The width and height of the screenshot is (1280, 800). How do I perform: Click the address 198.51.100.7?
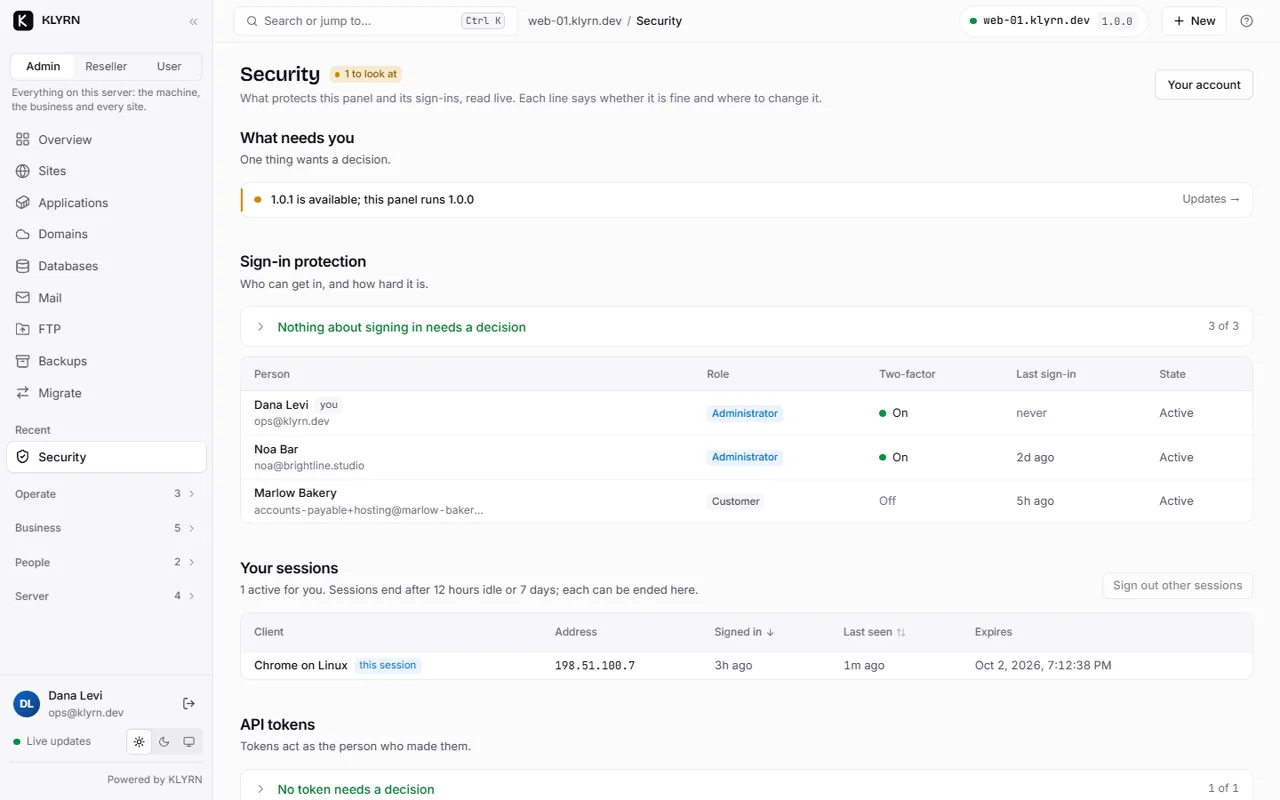click(595, 665)
